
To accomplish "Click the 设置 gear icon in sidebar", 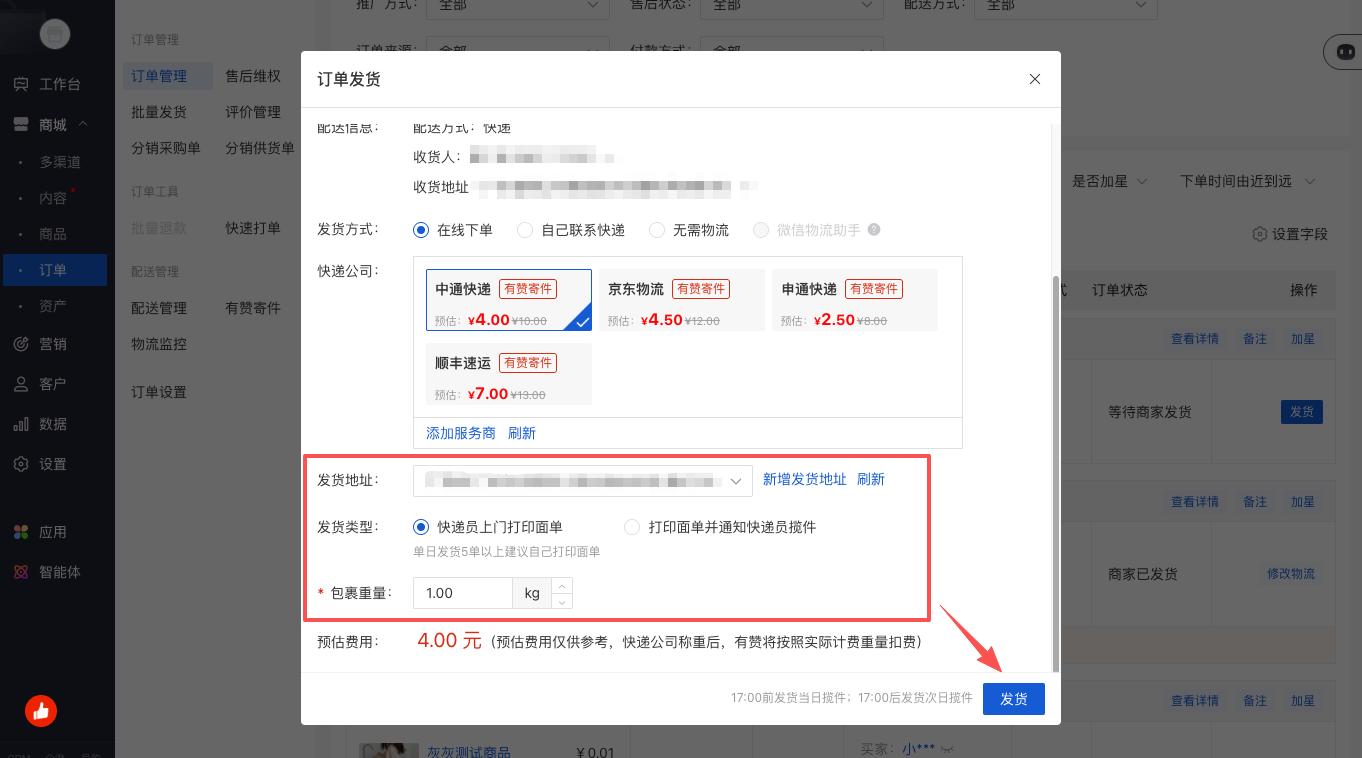I will [21, 464].
